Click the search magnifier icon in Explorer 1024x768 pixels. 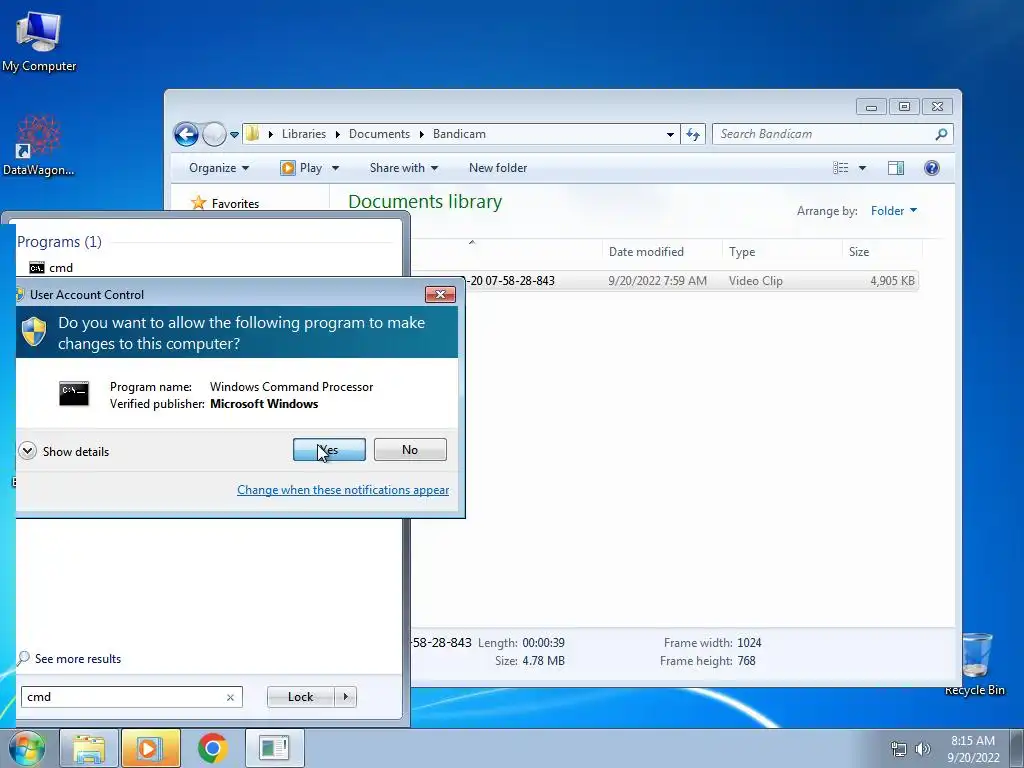(941, 134)
